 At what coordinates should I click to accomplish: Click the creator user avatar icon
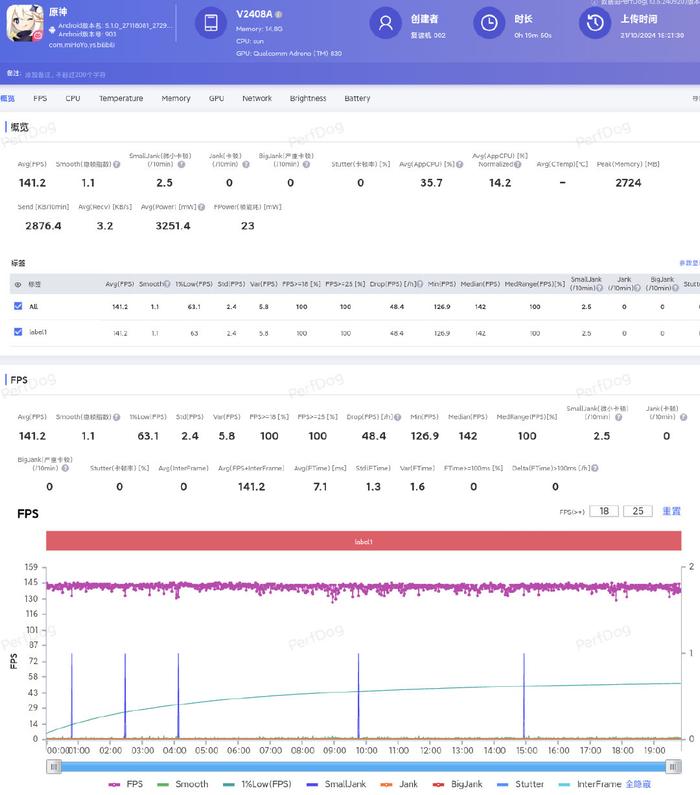(385, 24)
